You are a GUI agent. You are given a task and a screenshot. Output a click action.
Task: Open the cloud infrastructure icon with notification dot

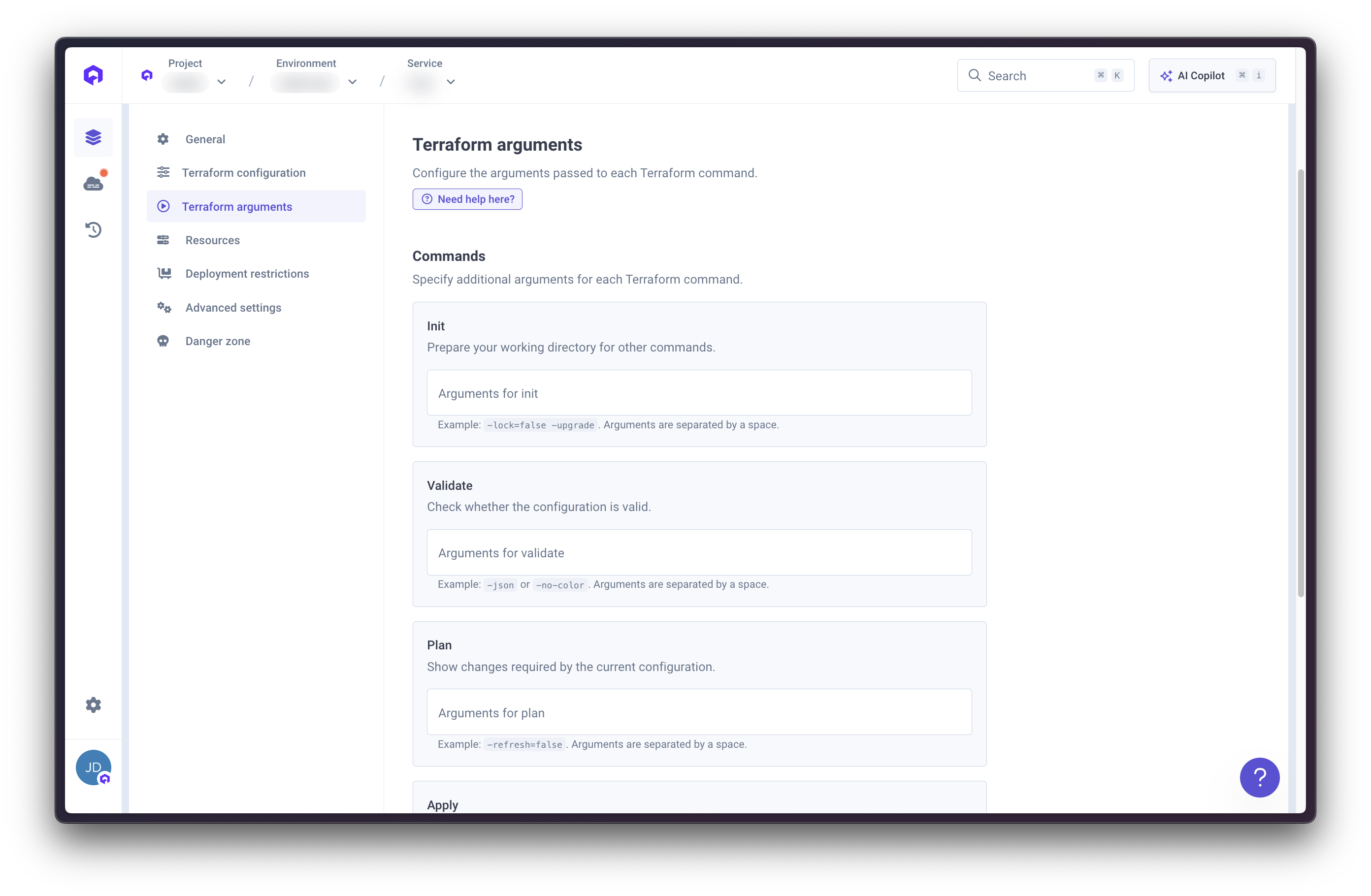tap(94, 183)
